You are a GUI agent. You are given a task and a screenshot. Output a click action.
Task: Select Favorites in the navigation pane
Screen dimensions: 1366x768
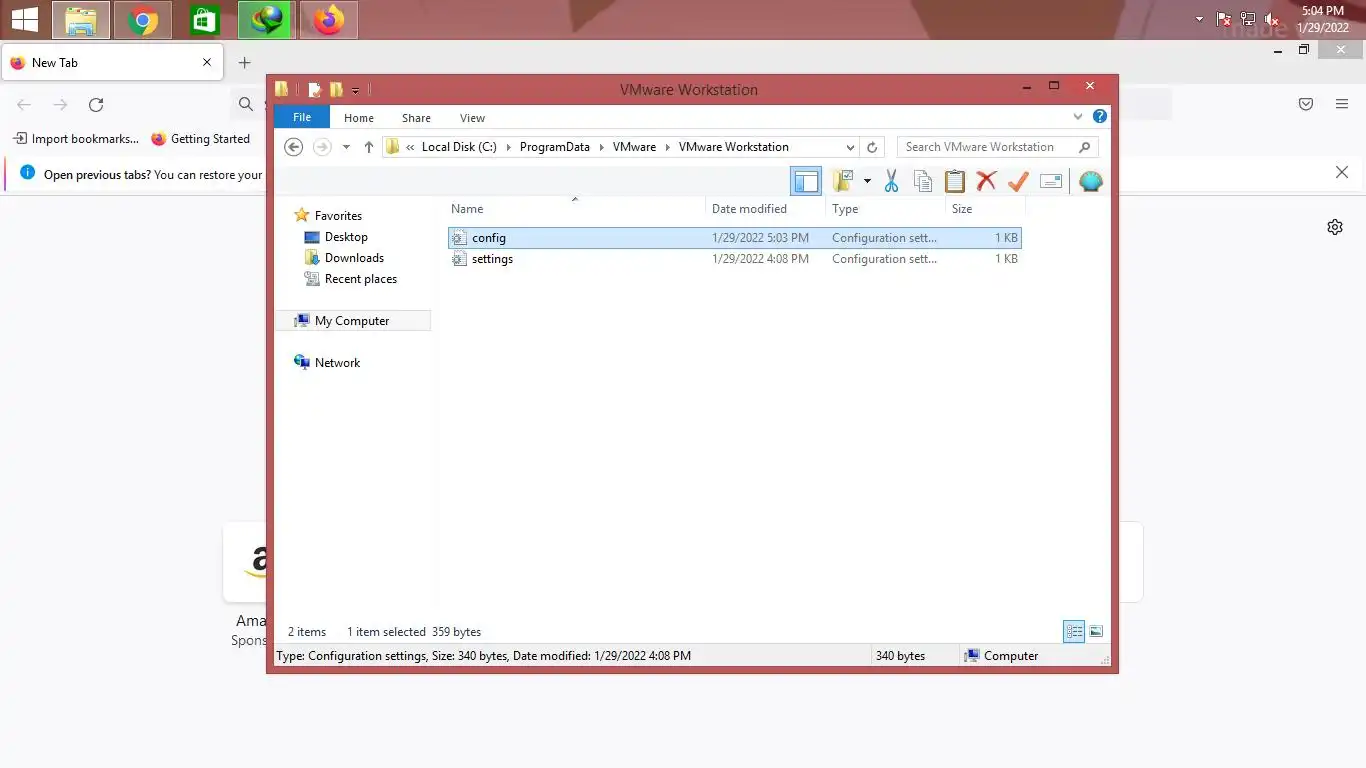pyautogui.click(x=338, y=216)
